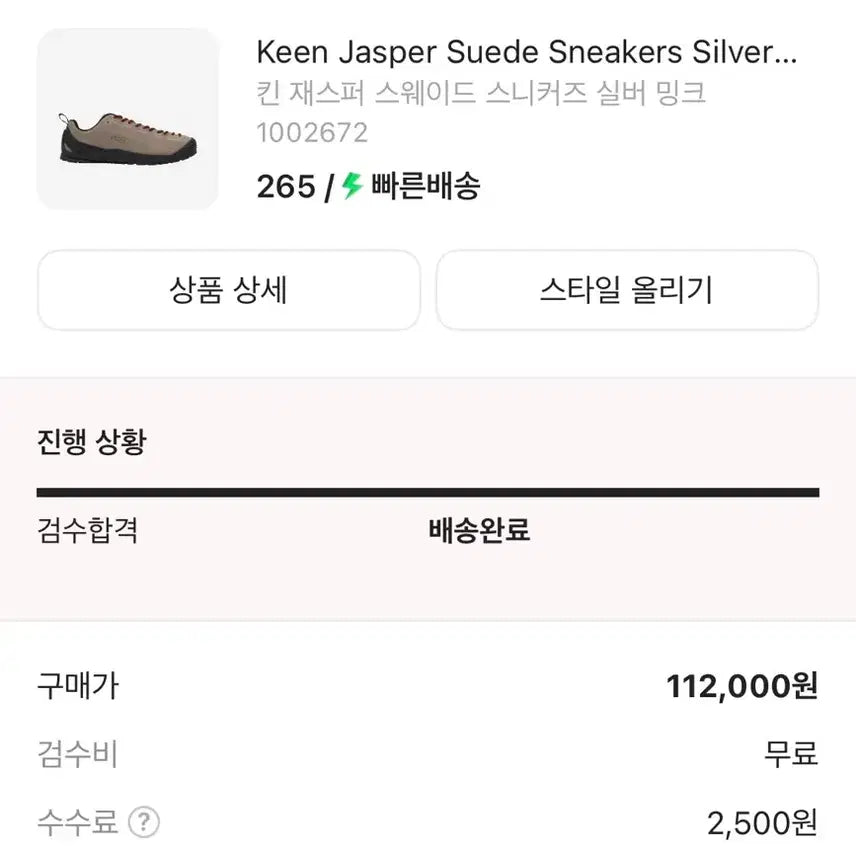Tap the 2,500원 fee amount
Viewport: 856px width, 856px height.
tap(762, 823)
